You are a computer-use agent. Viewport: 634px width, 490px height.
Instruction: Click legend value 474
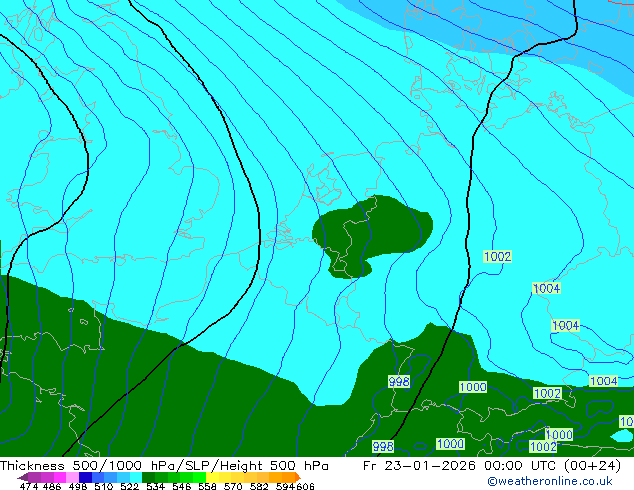(29, 486)
